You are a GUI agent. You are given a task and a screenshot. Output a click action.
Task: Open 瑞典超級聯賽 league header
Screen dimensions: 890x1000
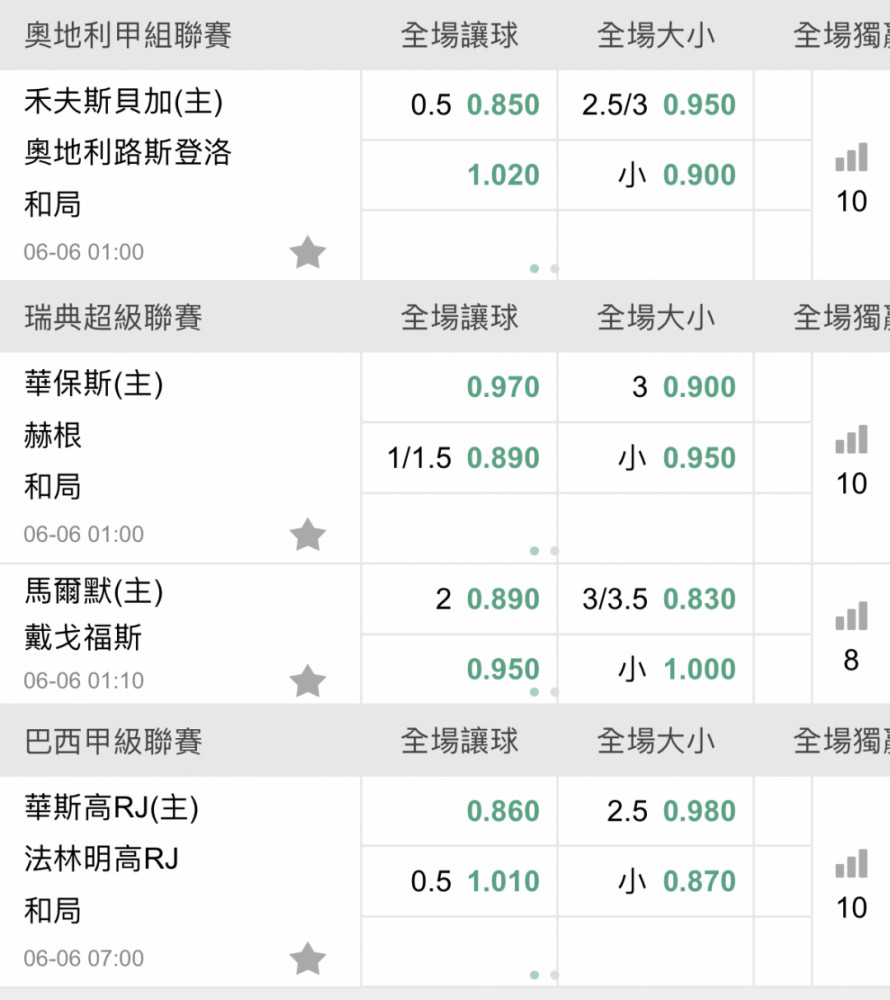click(113, 317)
